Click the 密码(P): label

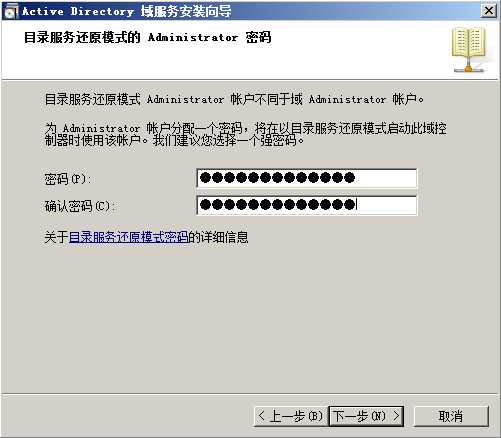tap(68, 179)
